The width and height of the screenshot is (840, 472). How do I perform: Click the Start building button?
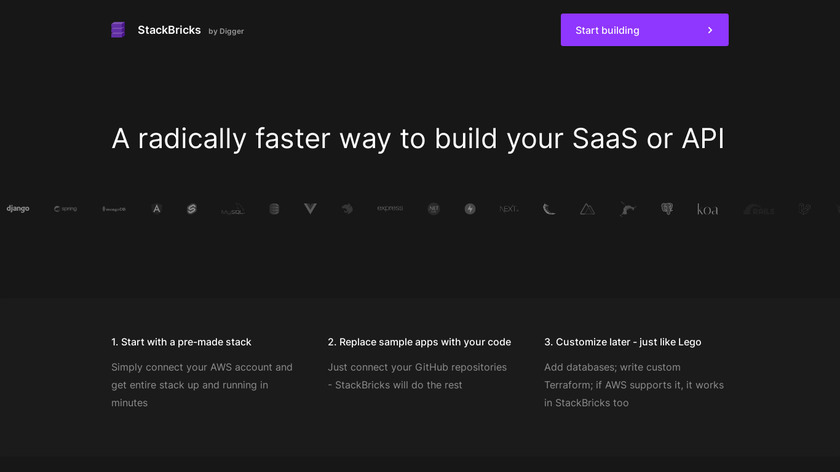click(644, 30)
